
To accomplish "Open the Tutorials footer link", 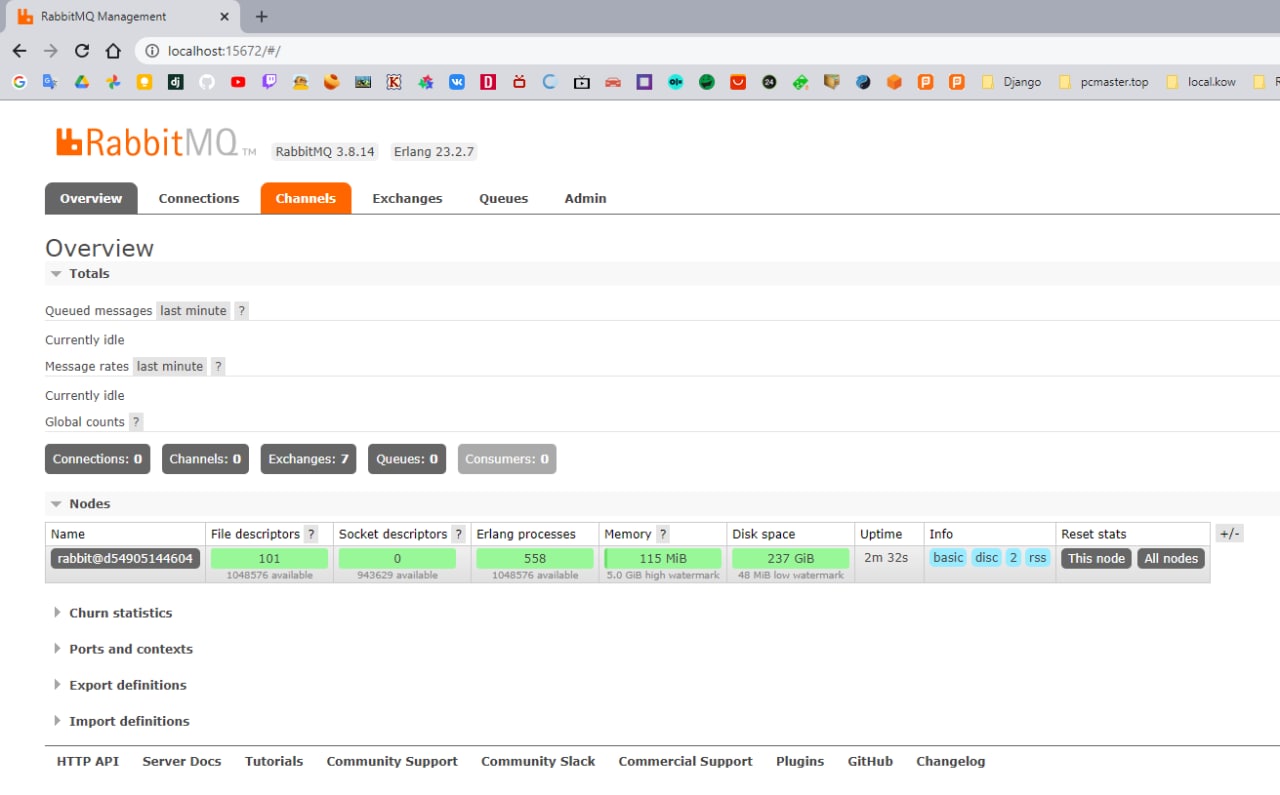I will [x=274, y=761].
